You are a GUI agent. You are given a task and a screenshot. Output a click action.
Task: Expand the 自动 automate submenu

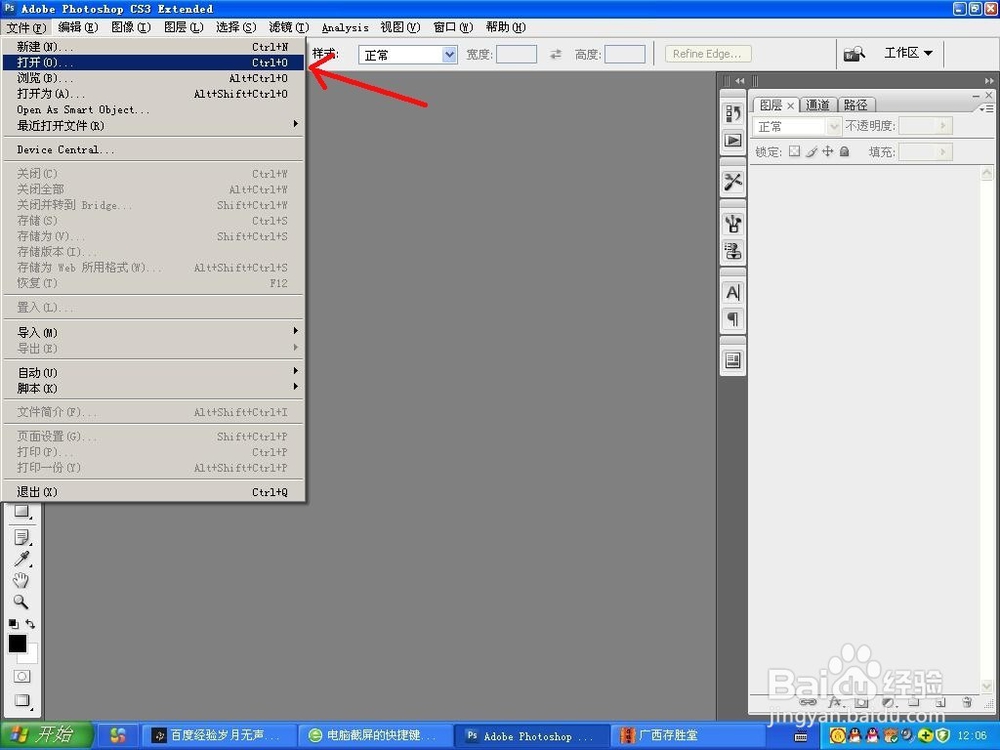[x=153, y=372]
